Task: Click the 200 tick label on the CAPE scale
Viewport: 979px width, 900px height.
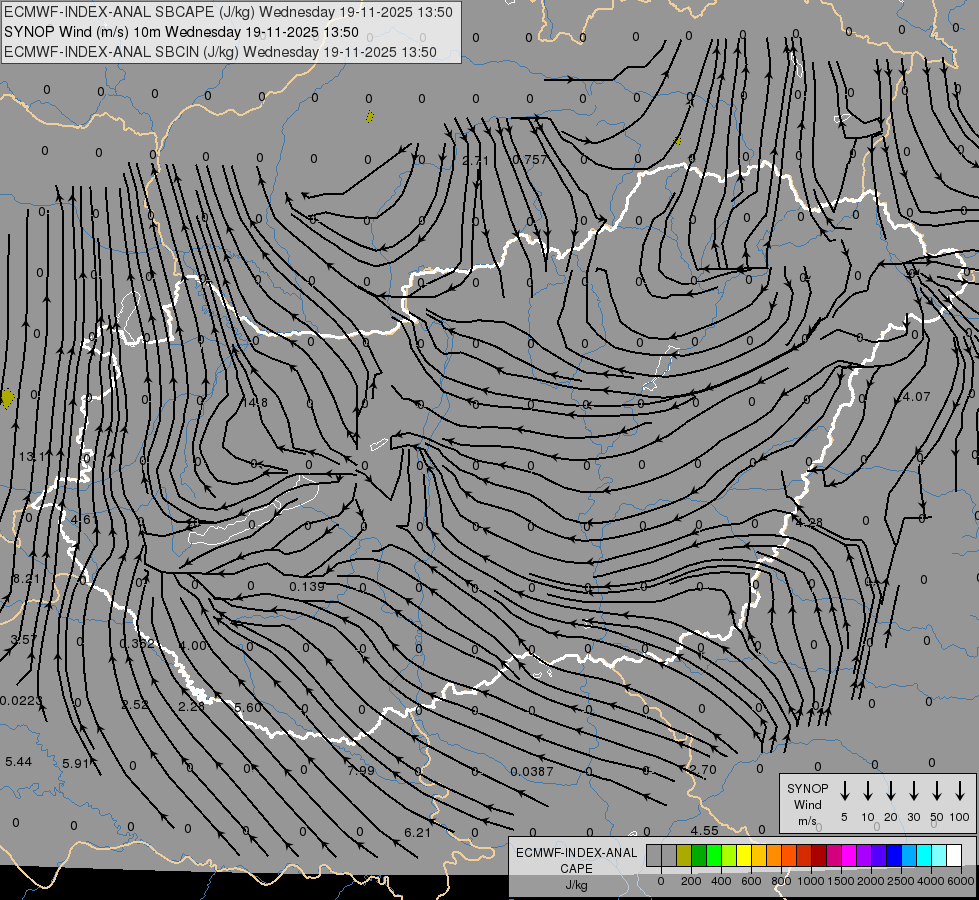Action: coord(691,881)
